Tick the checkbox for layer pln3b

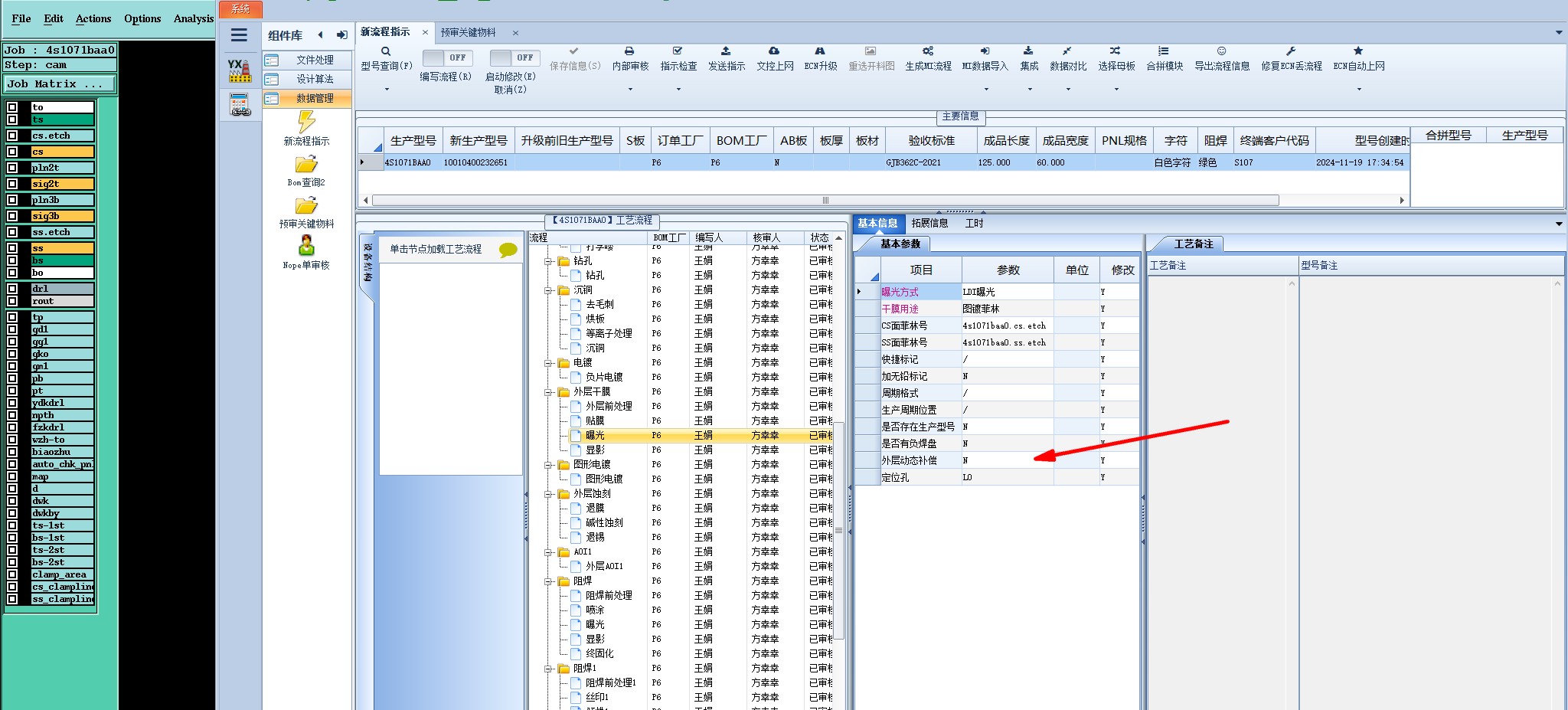click(12, 200)
